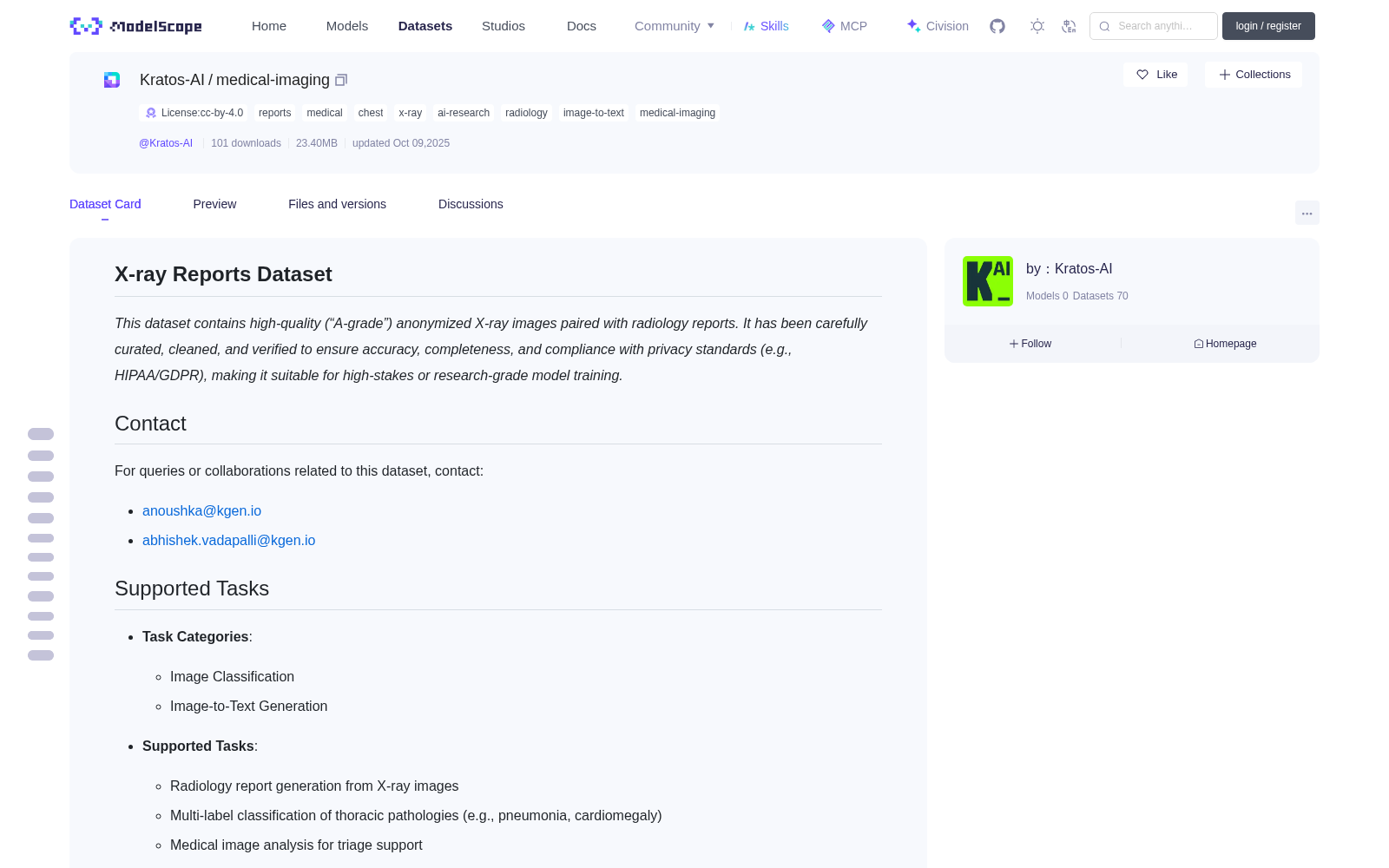The image size is (1389, 868).
Task: Click the medical tag
Action: (x=325, y=113)
